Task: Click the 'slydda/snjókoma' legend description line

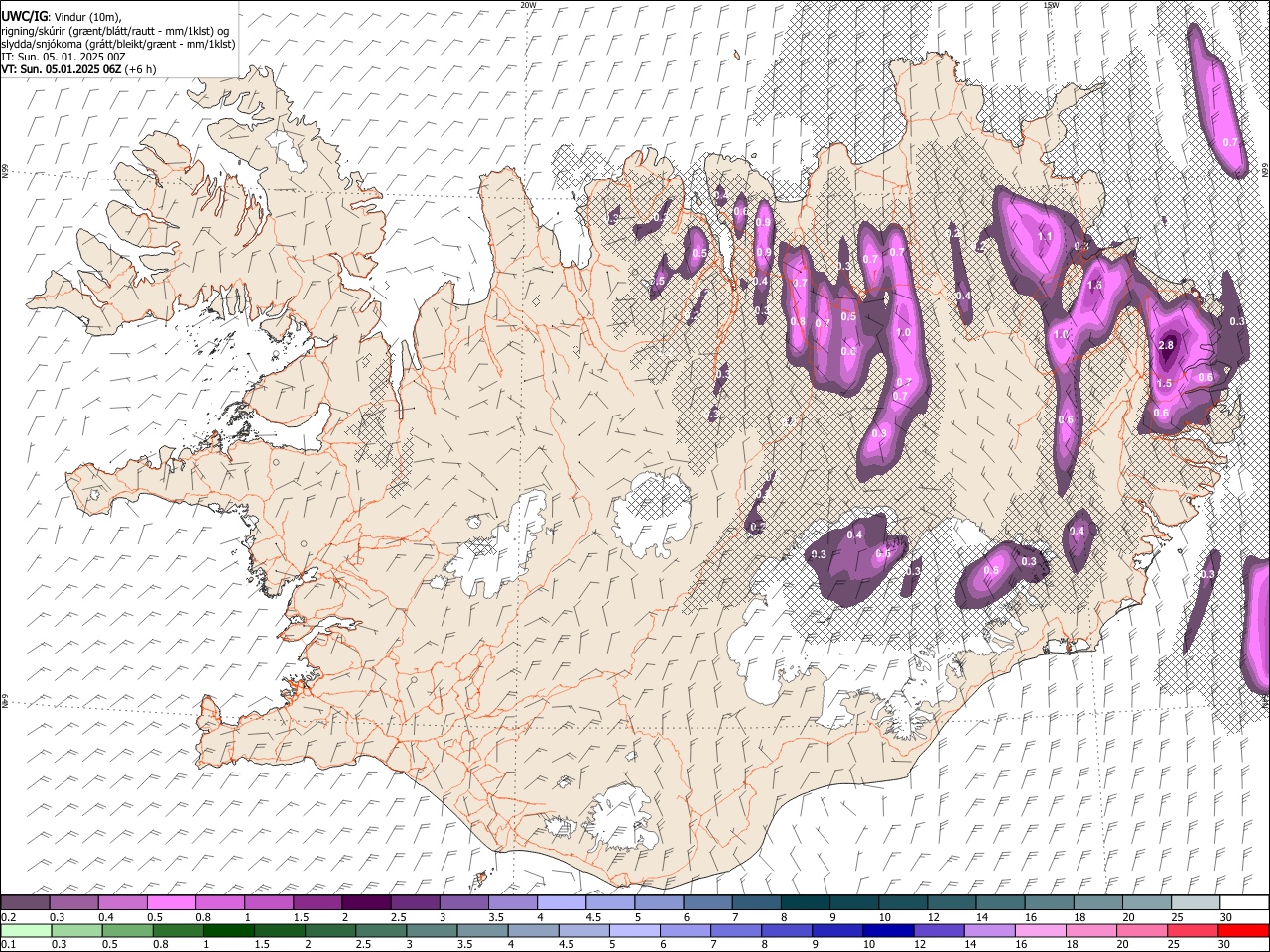Action: click(118, 44)
